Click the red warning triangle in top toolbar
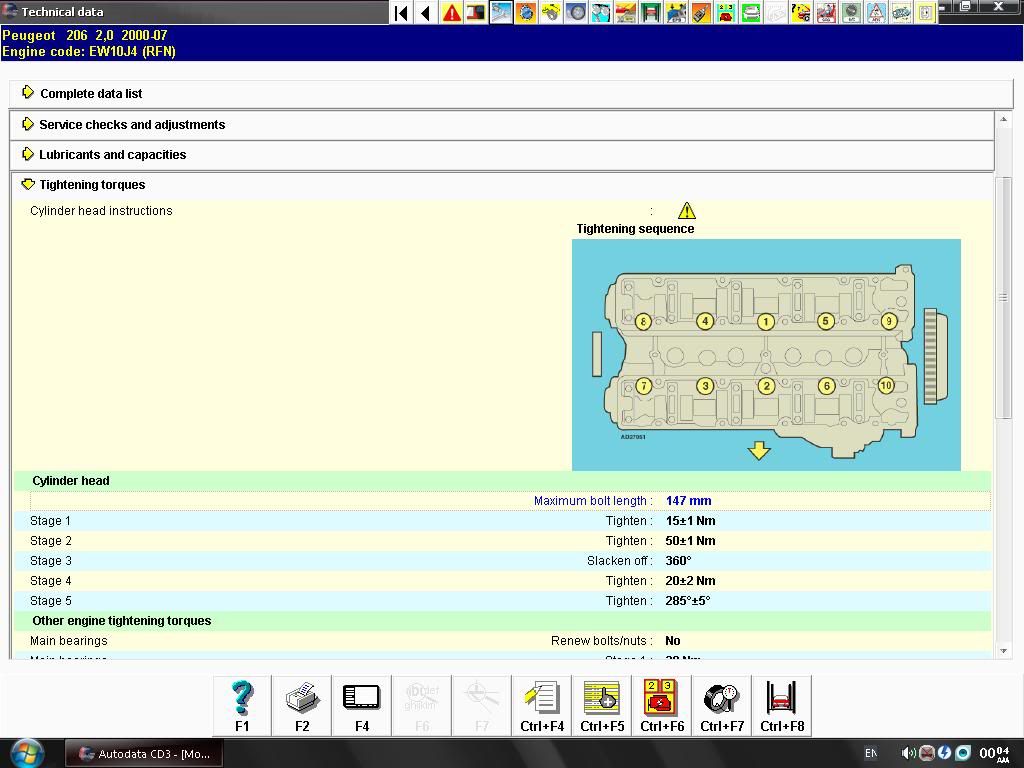The height and width of the screenshot is (768, 1024). click(452, 13)
